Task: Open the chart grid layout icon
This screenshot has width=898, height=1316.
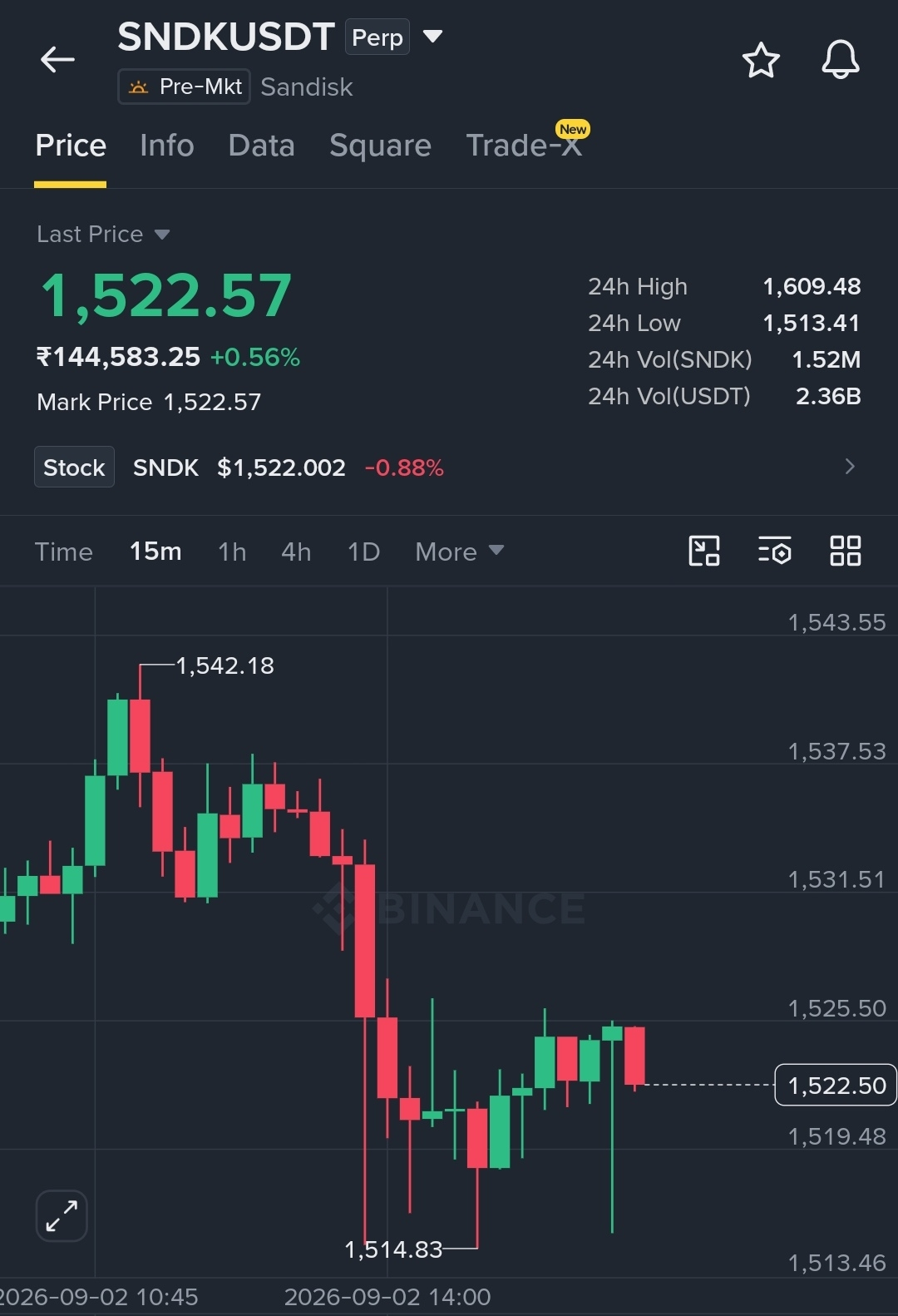Action: 845,551
